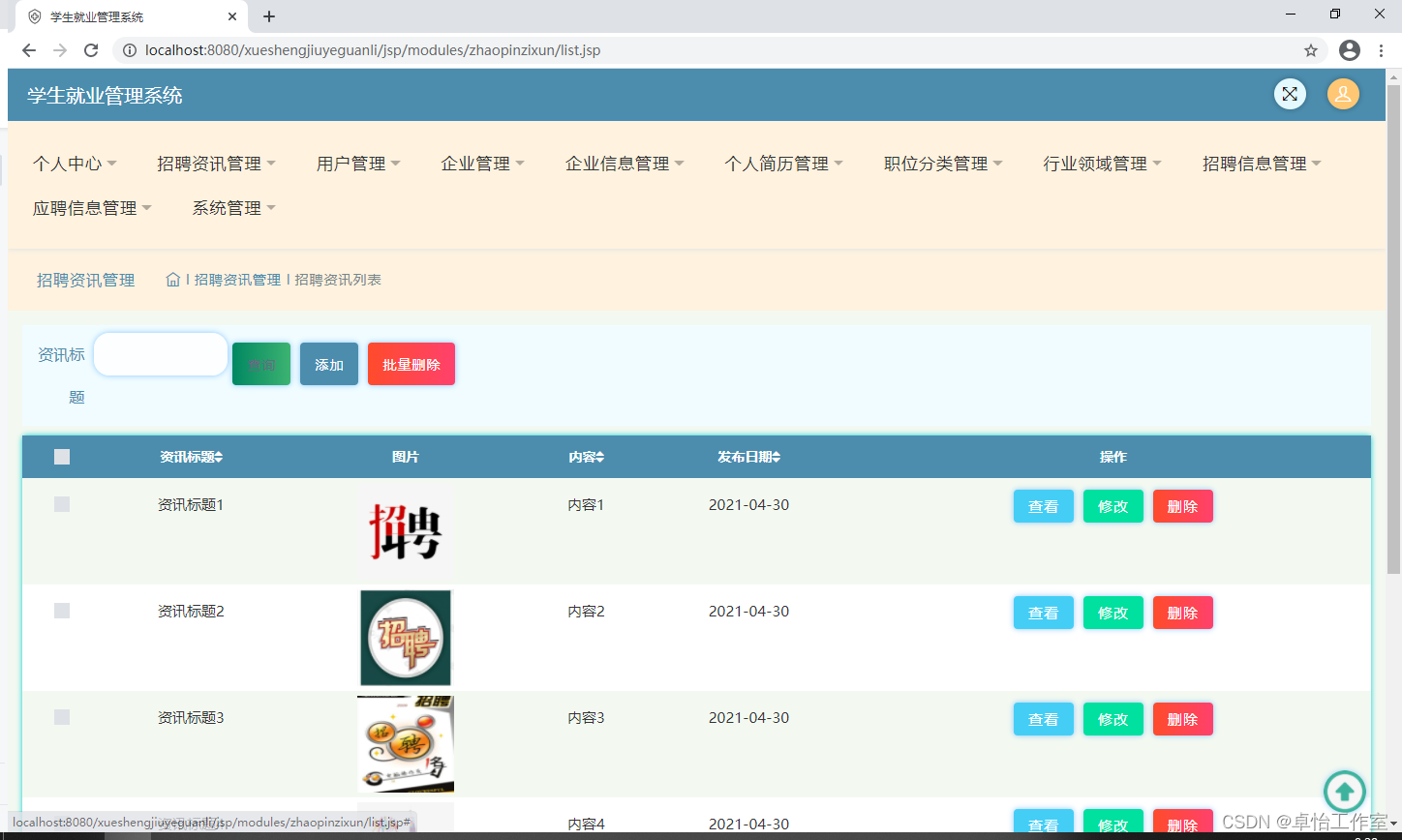Expand the 招聘信息管理 dropdown menu
The height and width of the screenshot is (840, 1402).
tap(1262, 164)
